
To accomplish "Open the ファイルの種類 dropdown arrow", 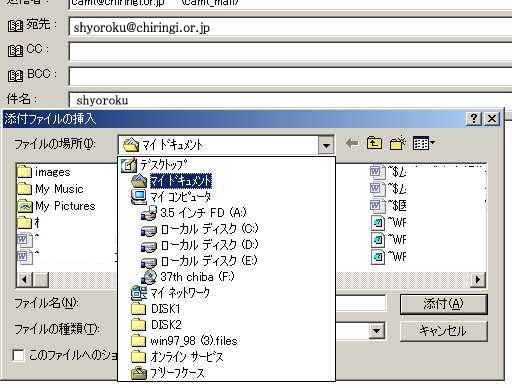I will (377, 331).
